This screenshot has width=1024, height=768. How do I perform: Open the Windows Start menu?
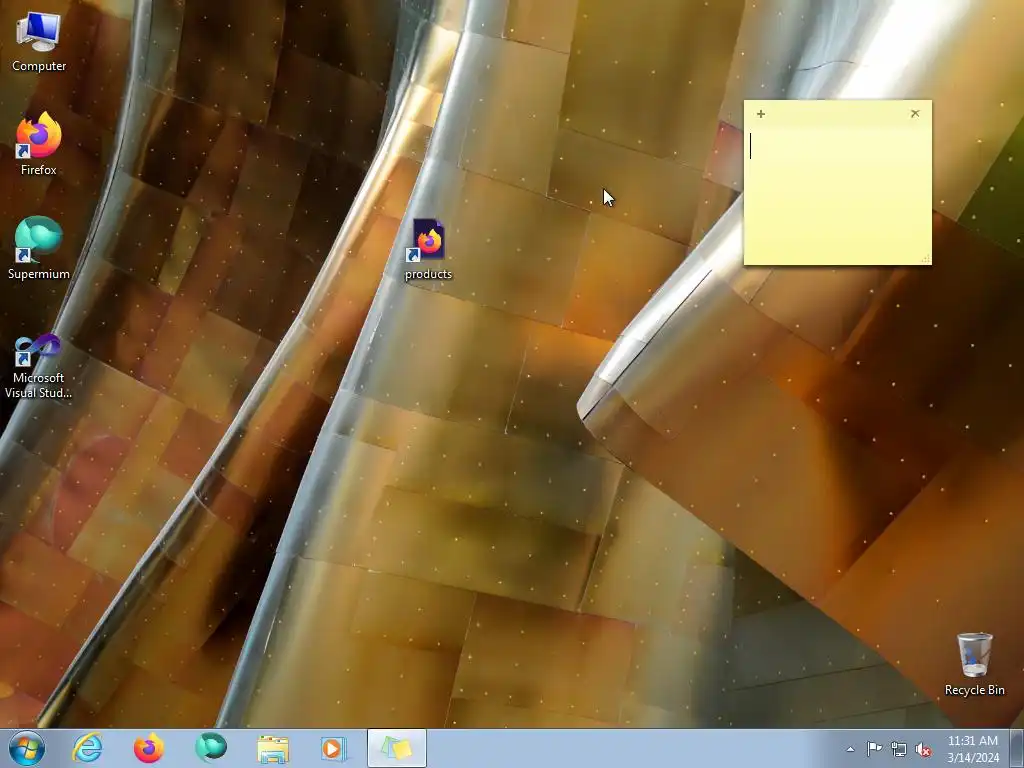pos(27,748)
